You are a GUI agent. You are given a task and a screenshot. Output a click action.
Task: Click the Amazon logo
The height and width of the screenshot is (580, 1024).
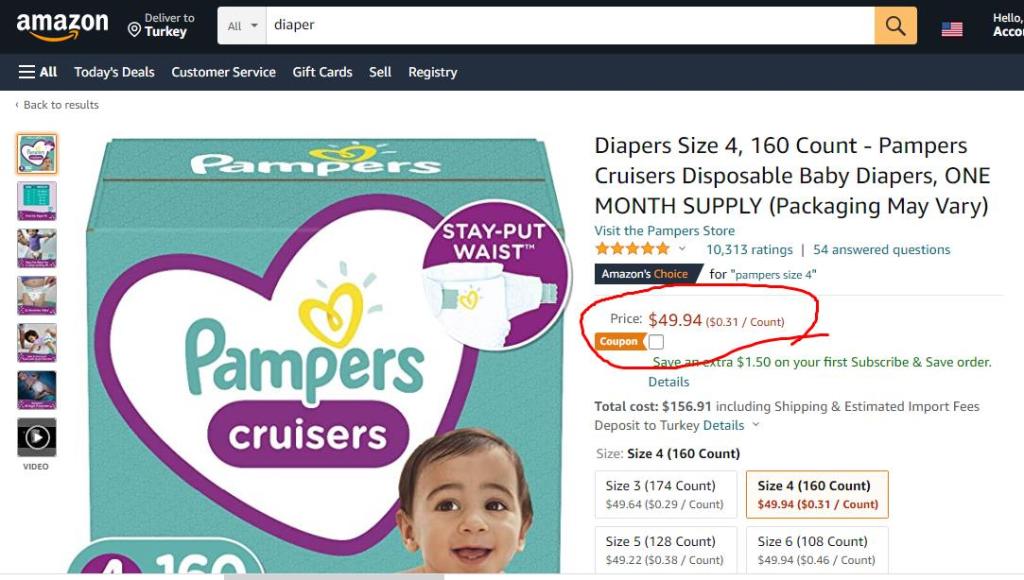click(62, 25)
